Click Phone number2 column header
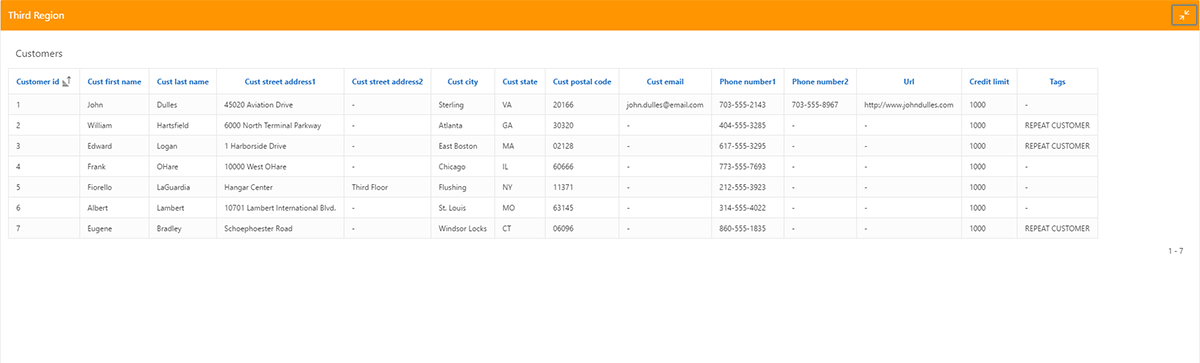 (820, 82)
